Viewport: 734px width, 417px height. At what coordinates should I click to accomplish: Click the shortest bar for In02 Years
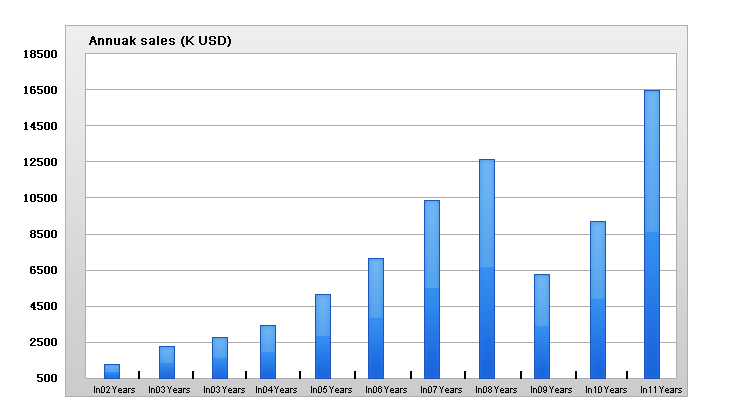click(x=112, y=371)
